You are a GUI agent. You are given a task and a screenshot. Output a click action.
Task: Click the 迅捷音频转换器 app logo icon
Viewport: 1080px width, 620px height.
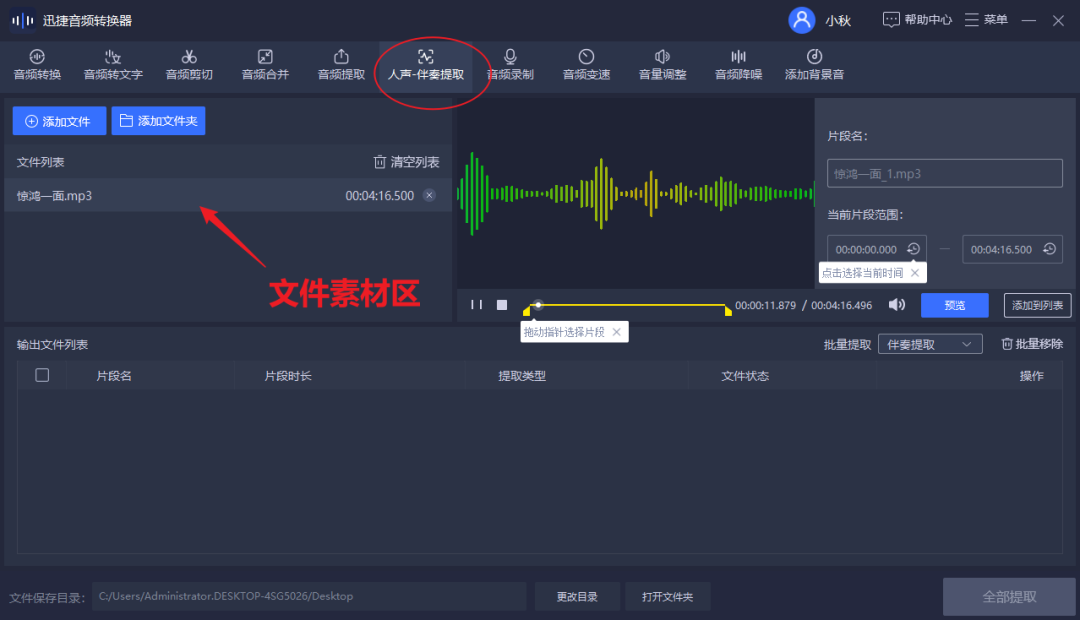click(22, 21)
